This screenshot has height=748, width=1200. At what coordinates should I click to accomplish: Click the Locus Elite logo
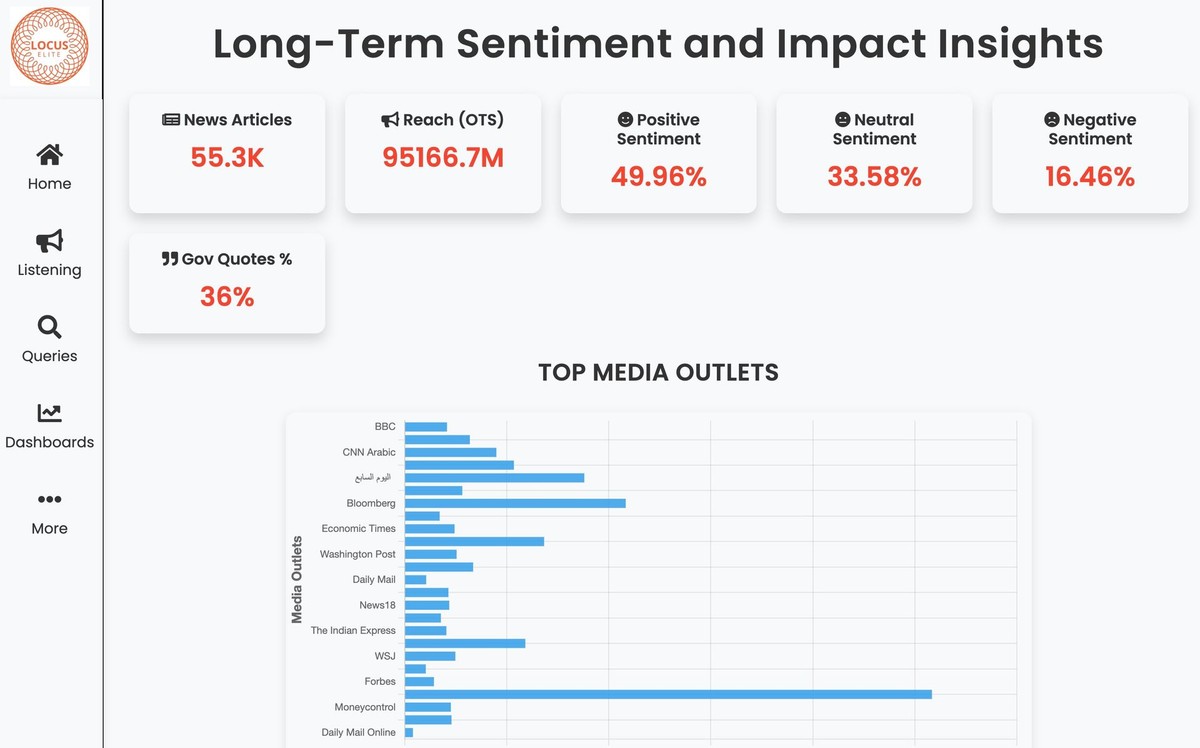point(49,46)
